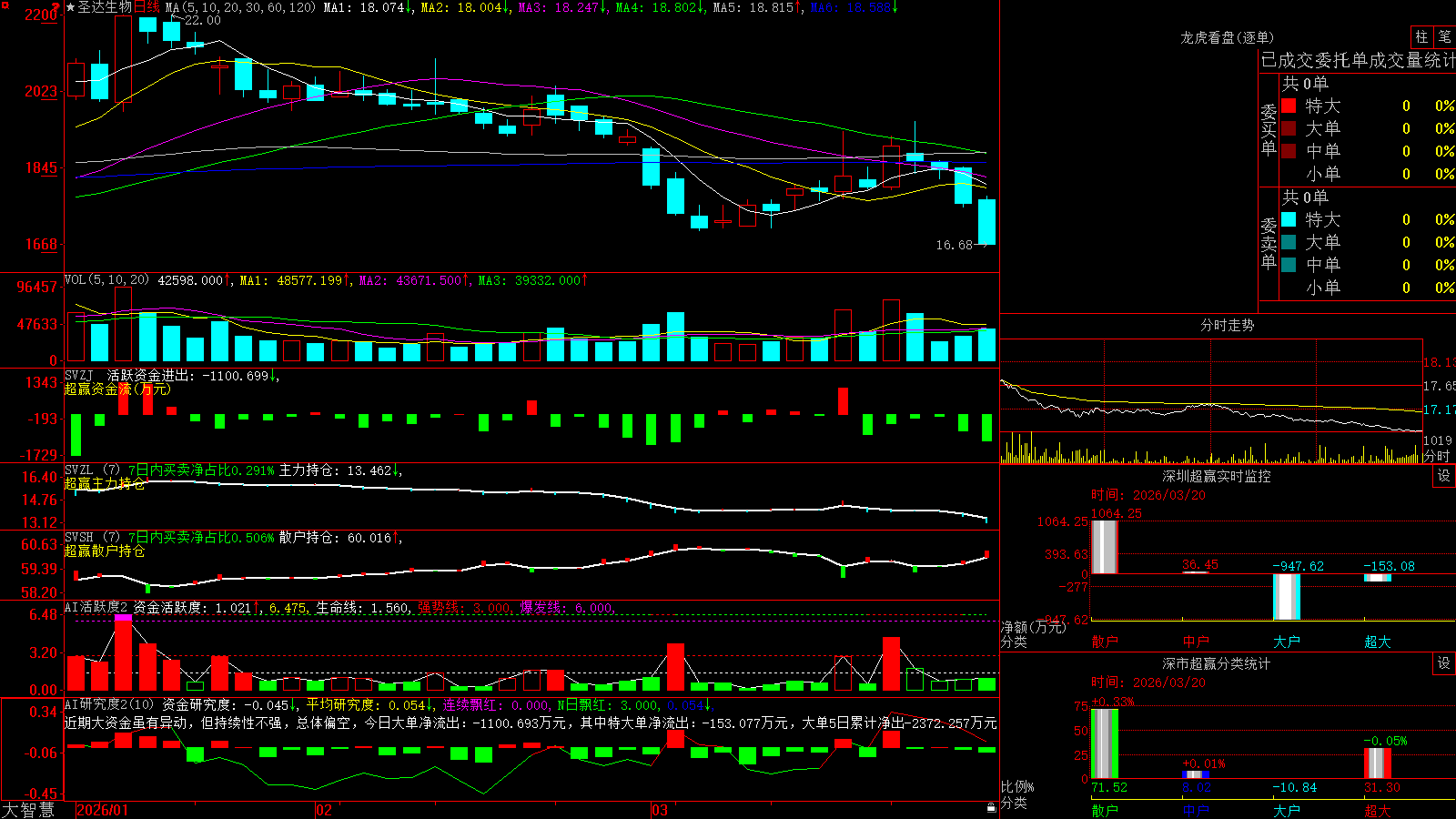The height and width of the screenshot is (819, 1456).
Task: Click the teal 中单 swatch under 委卖单
Action: (x=1289, y=265)
